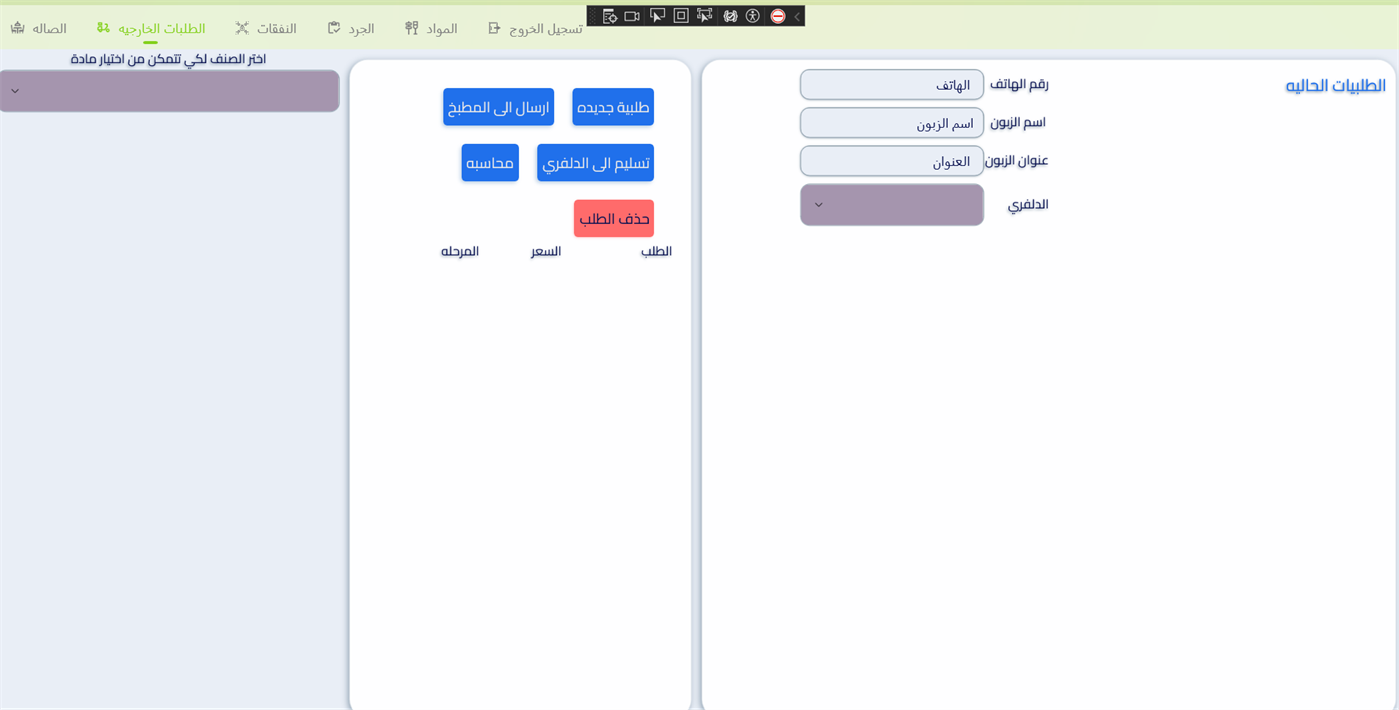
Task: Click the اختر الصنف لكي تتمكن hint text
Action: click(x=168, y=59)
